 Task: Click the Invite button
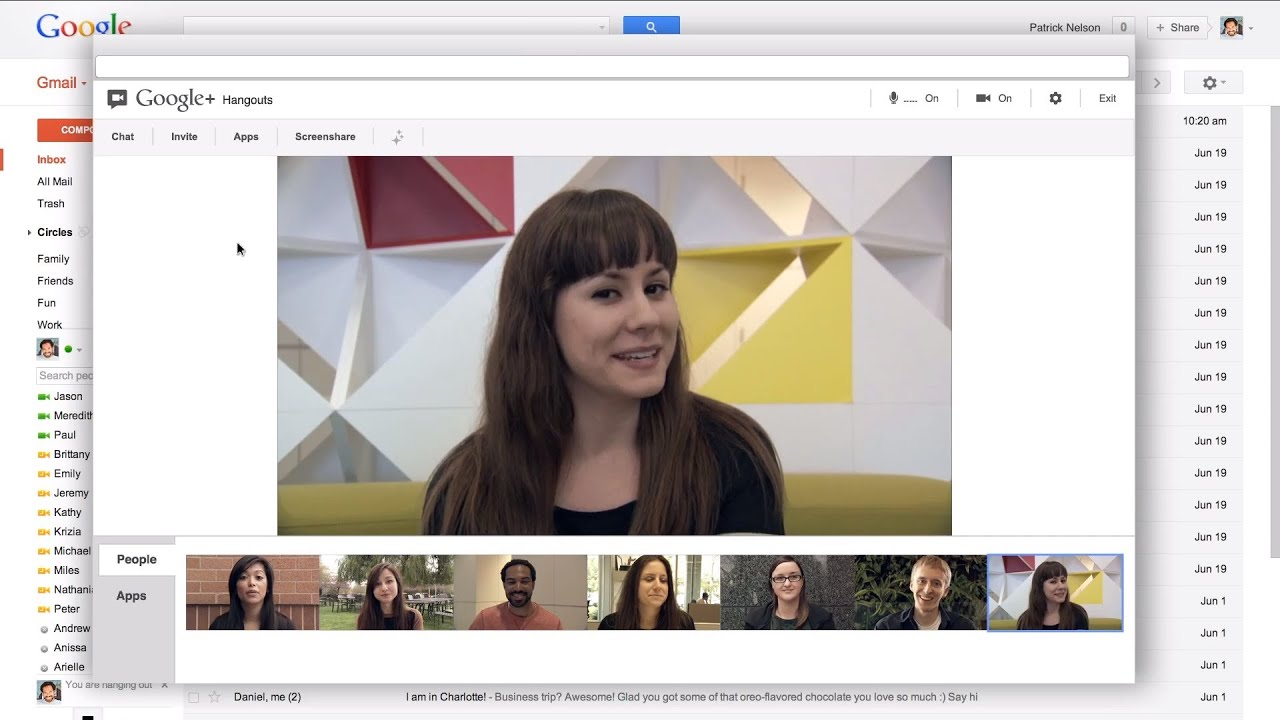click(x=184, y=137)
